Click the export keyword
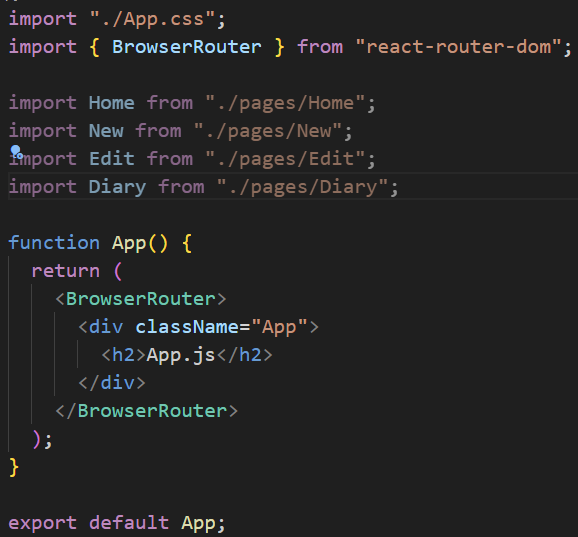578x537 pixels. click(x=43, y=523)
